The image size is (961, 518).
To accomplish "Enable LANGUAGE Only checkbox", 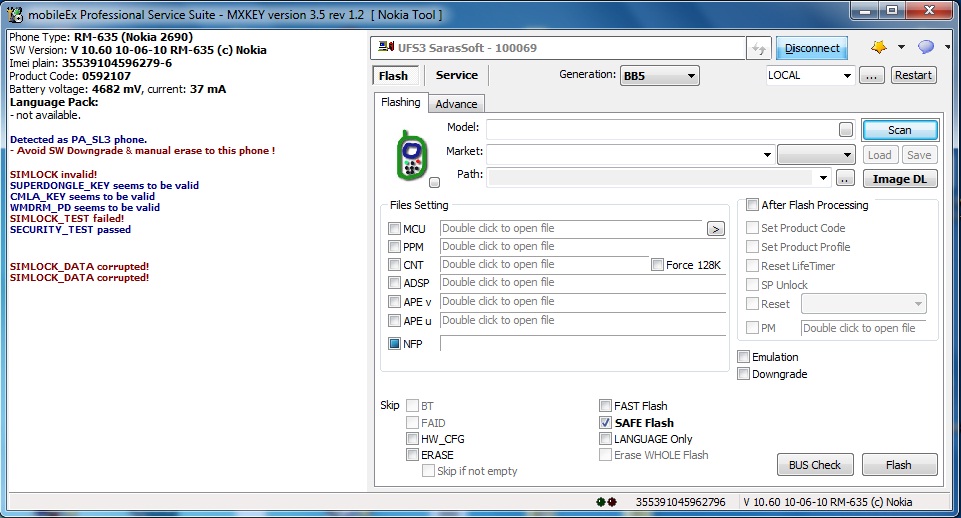I will pyautogui.click(x=606, y=439).
